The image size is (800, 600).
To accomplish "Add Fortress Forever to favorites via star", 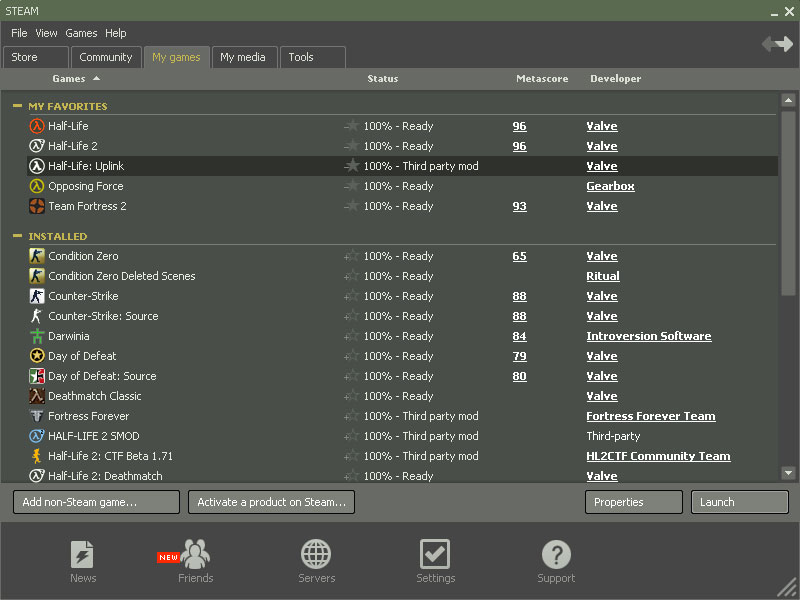I will click(352, 416).
